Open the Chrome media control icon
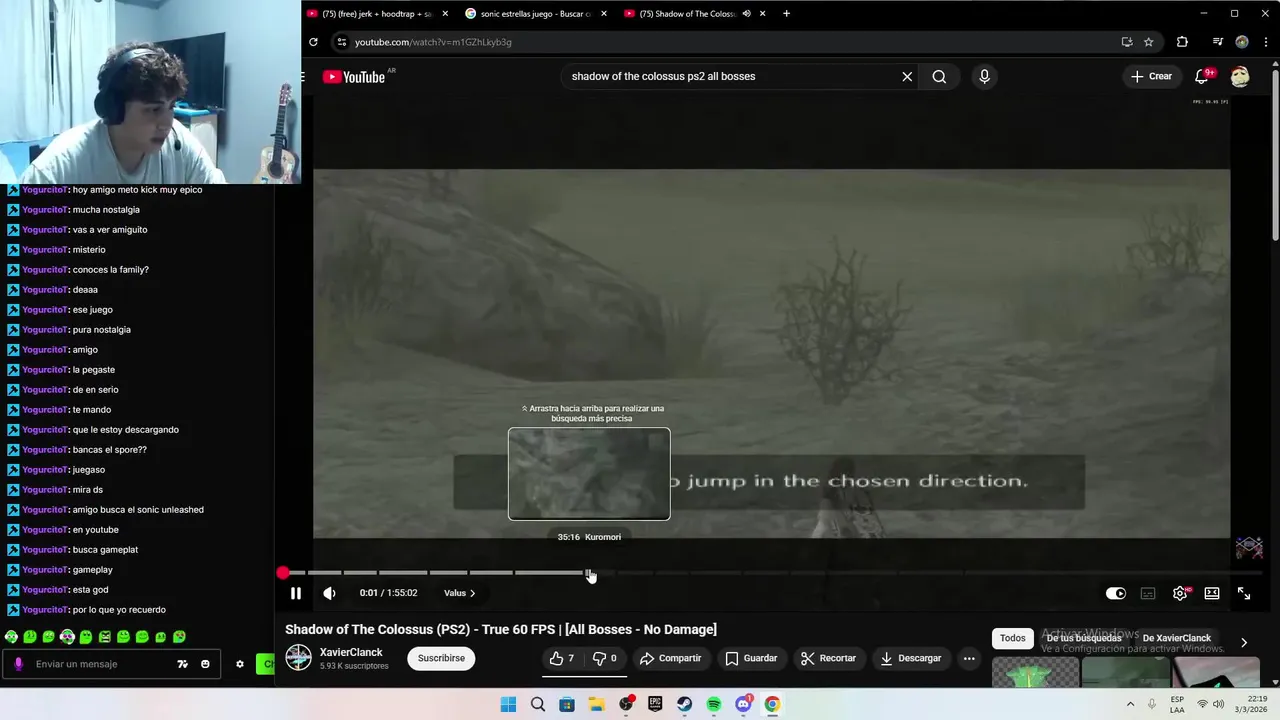 click(x=1217, y=42)
